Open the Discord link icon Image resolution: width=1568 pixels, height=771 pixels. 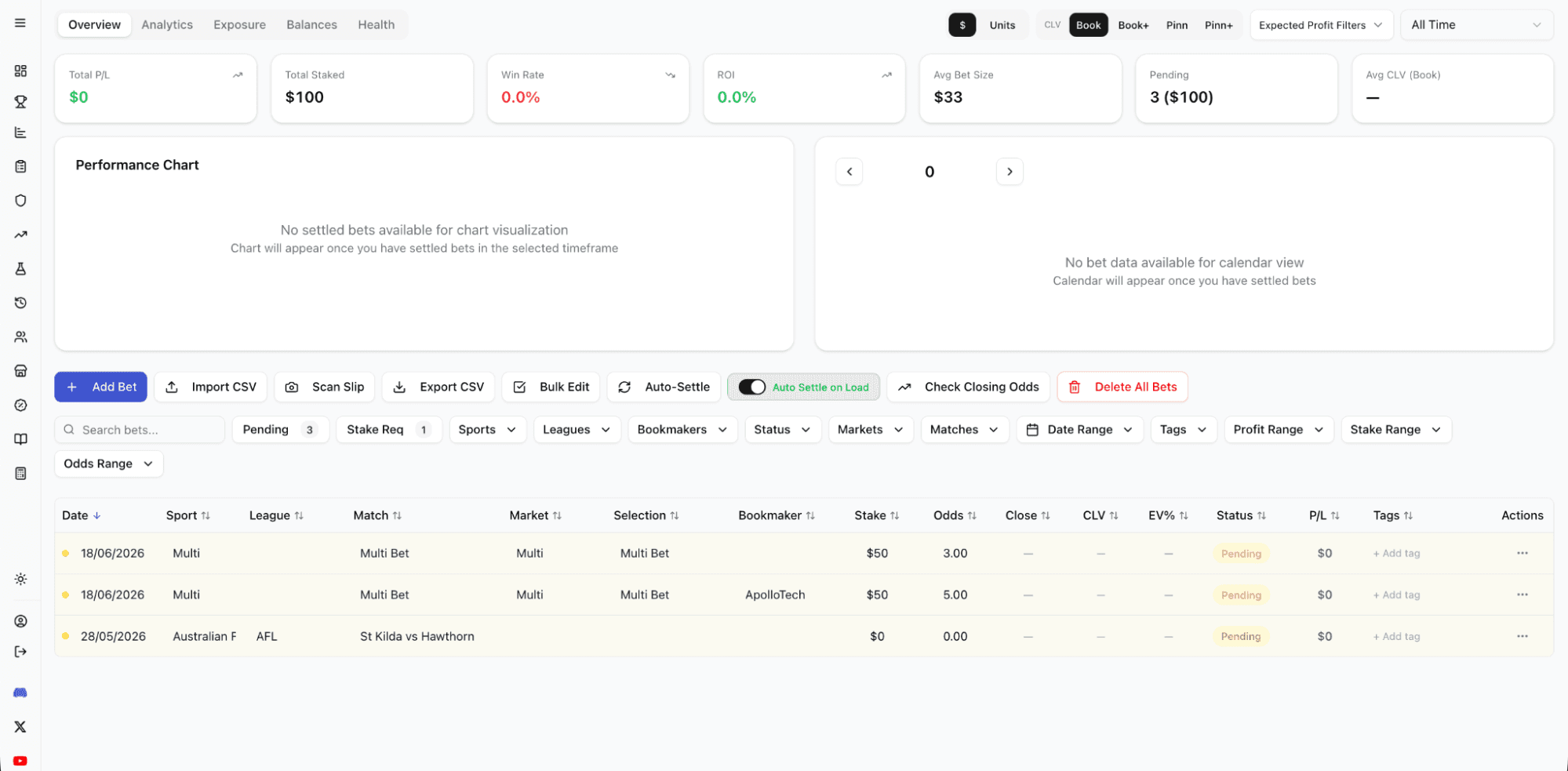[20, 693]
